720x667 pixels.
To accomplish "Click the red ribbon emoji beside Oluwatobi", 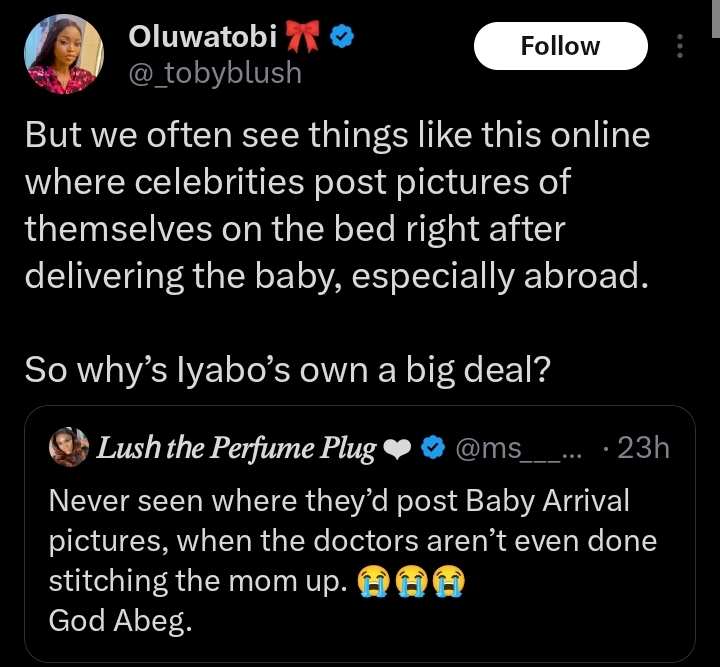I will (x=299, y=38).
